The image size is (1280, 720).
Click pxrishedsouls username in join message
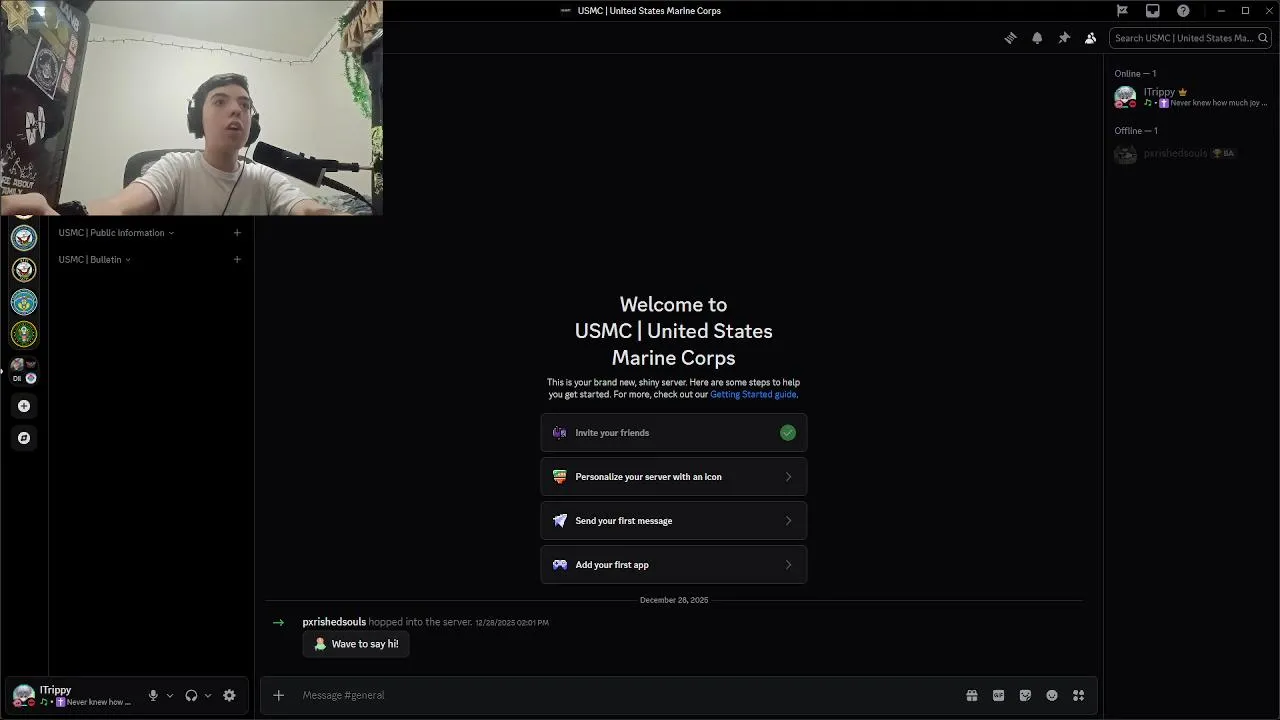pyautogui.click(x=334, y=622)
